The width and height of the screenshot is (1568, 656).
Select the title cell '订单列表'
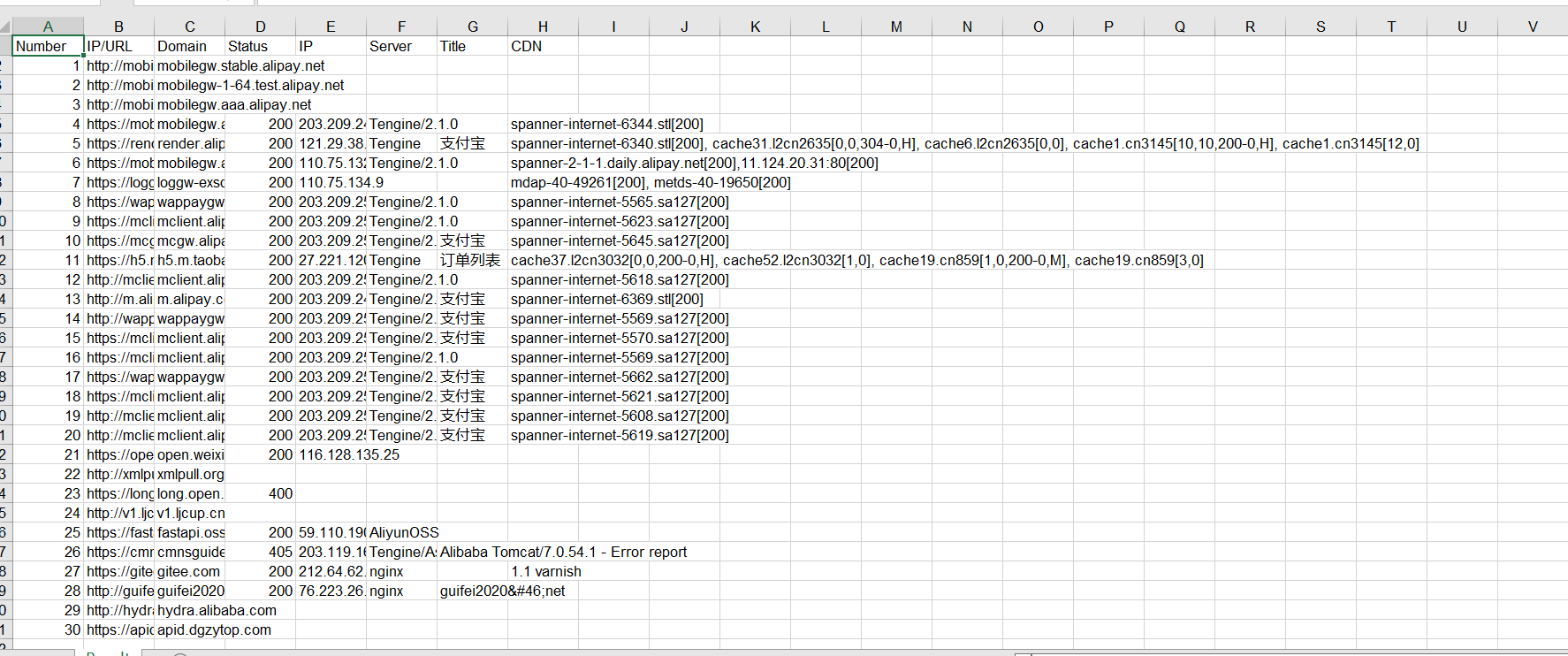coord(472,260)
